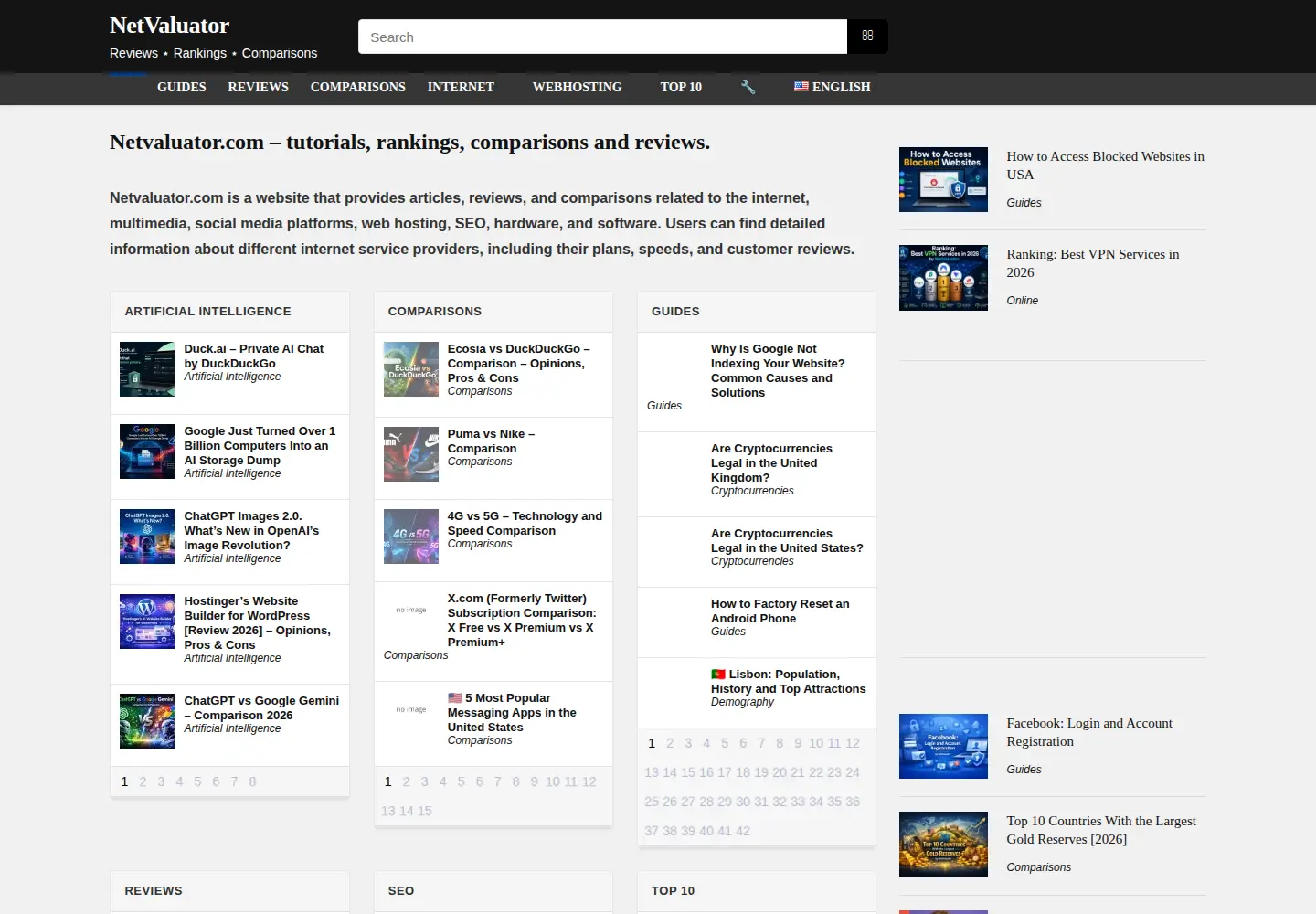The image size is (1316, 914).
Task: Open 'Why Is Google Not Indexing Your Website' article
Action: tap(778, 370)
